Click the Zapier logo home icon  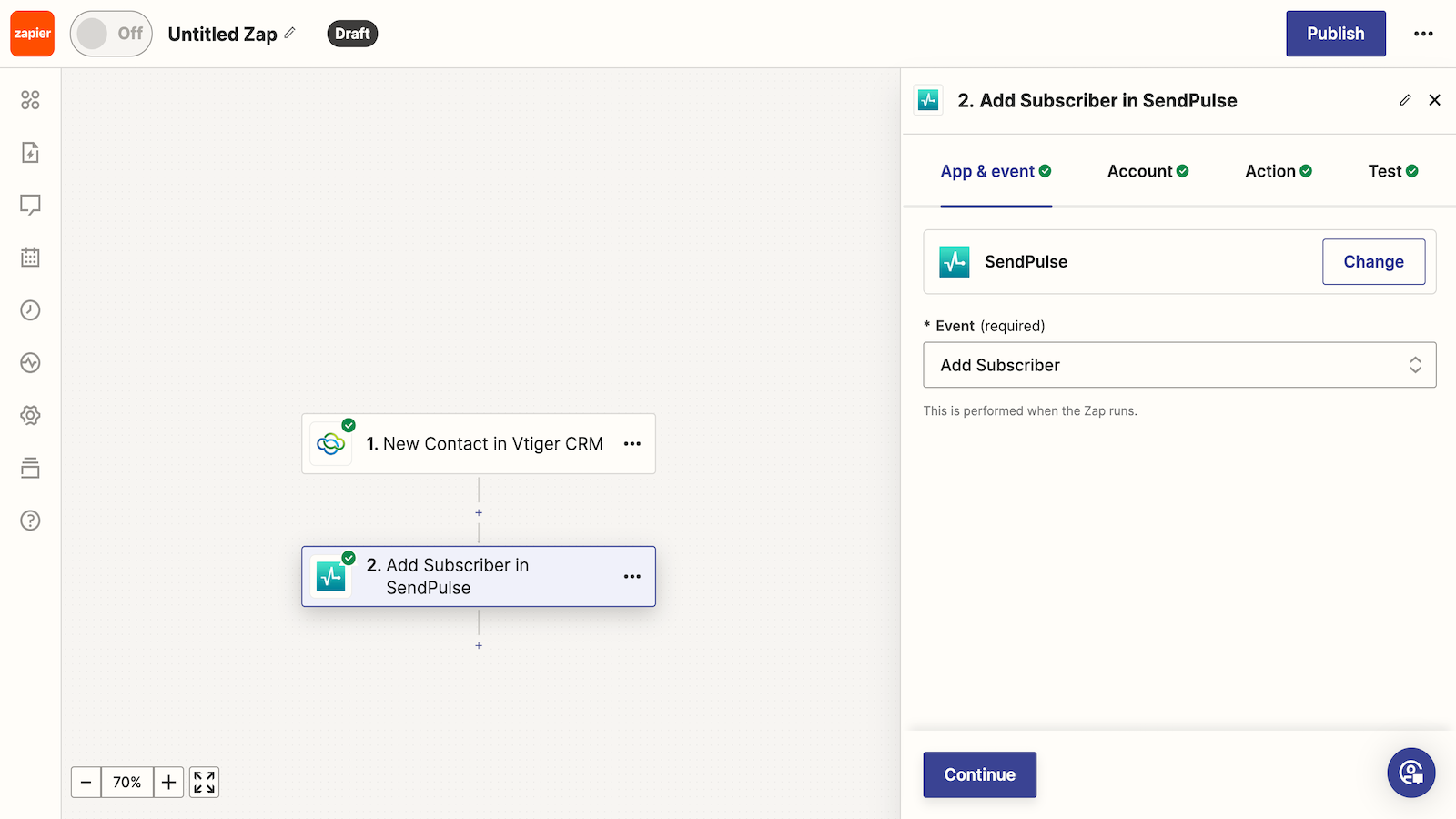point(33,34)
